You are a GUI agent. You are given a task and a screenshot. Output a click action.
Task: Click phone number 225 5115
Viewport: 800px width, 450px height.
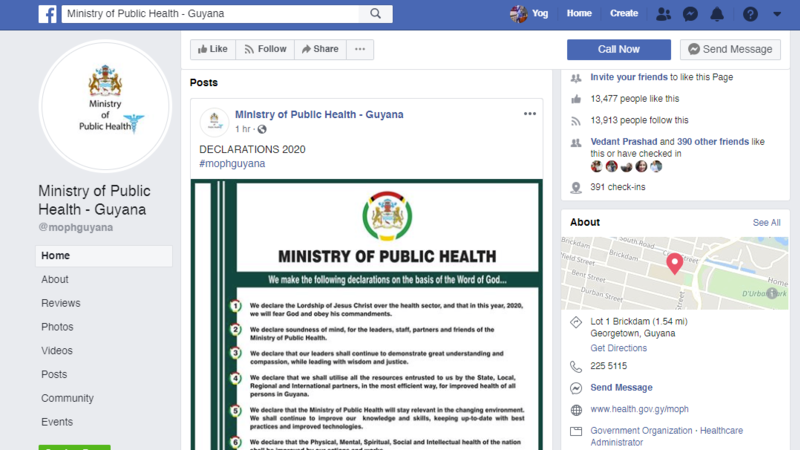click(609, 366)
